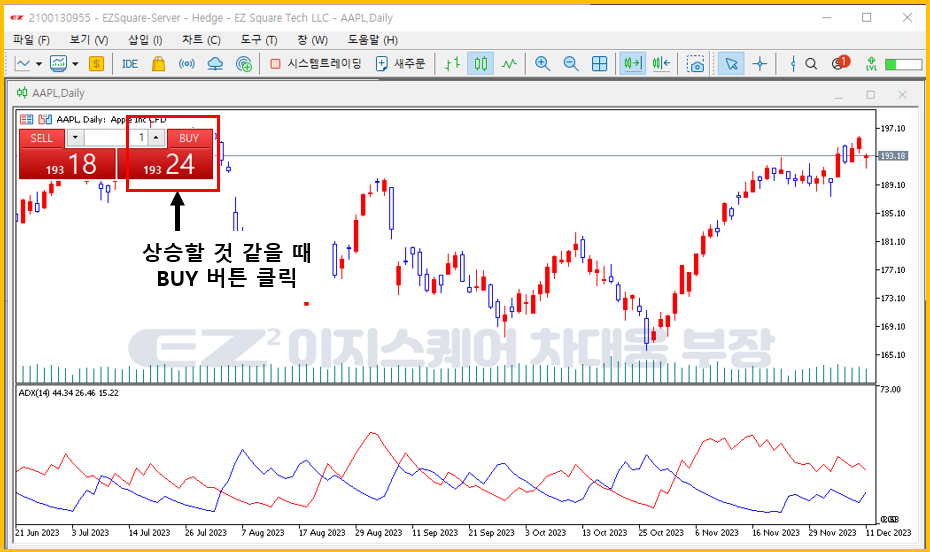Click the depth of market icon
This screenshot has width=930, height=552.
[45, 119]
